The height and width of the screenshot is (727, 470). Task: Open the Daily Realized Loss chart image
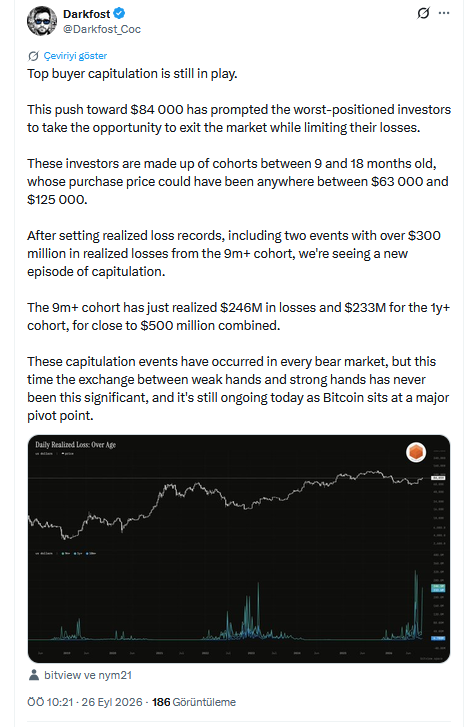click(239, 548)
